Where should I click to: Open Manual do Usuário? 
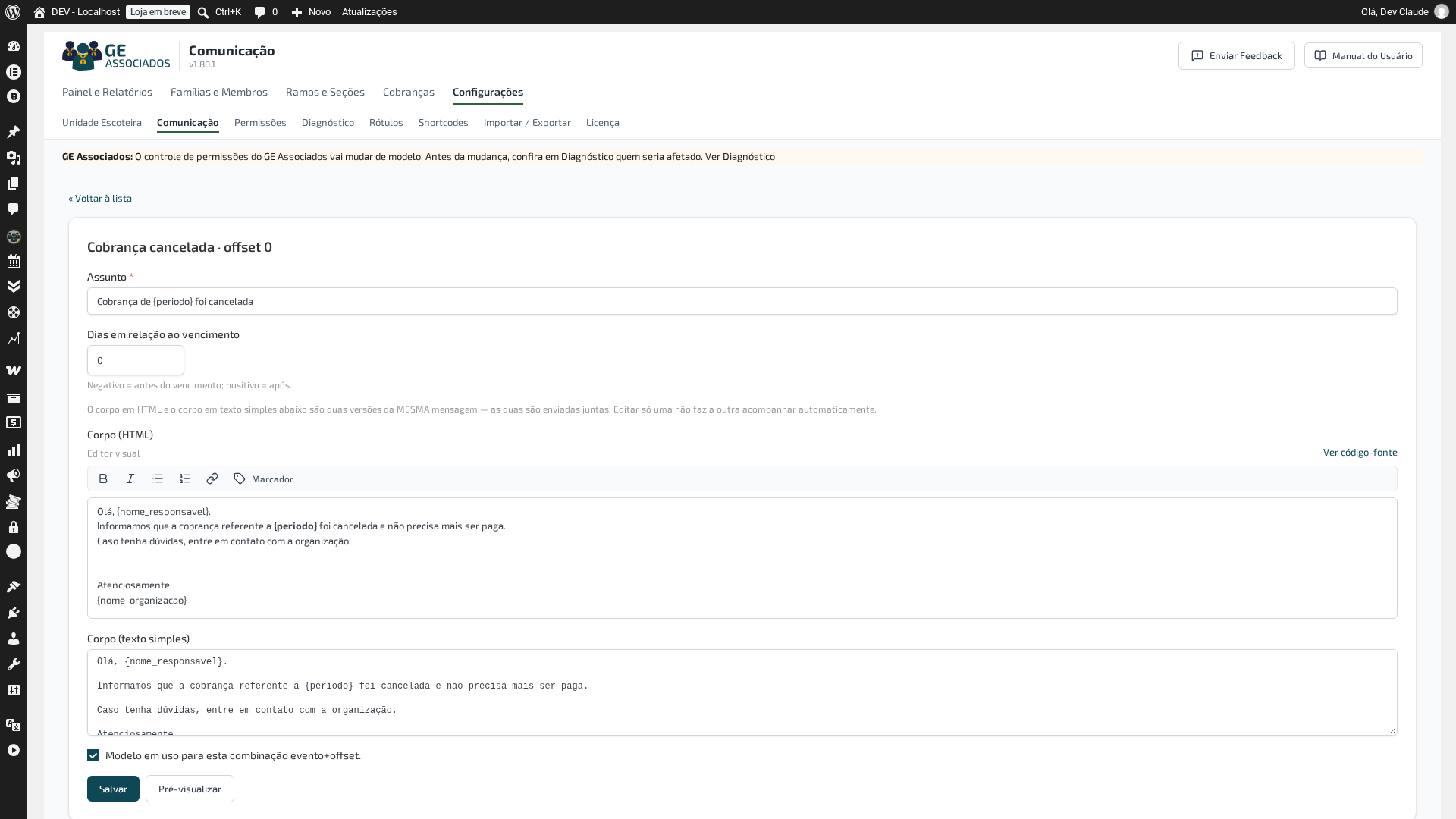tap(1363, 55)
